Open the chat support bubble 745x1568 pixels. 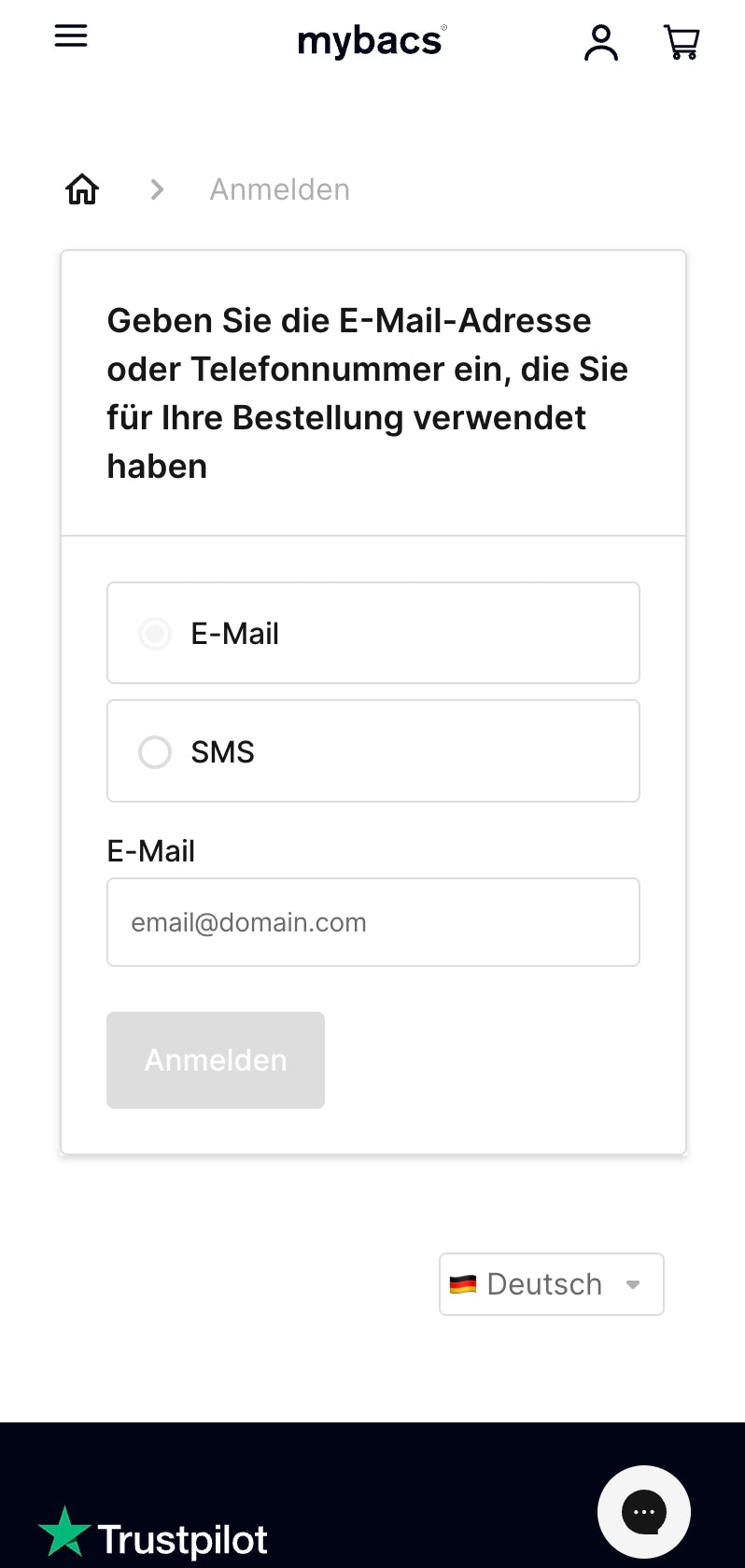[644, 1512]
